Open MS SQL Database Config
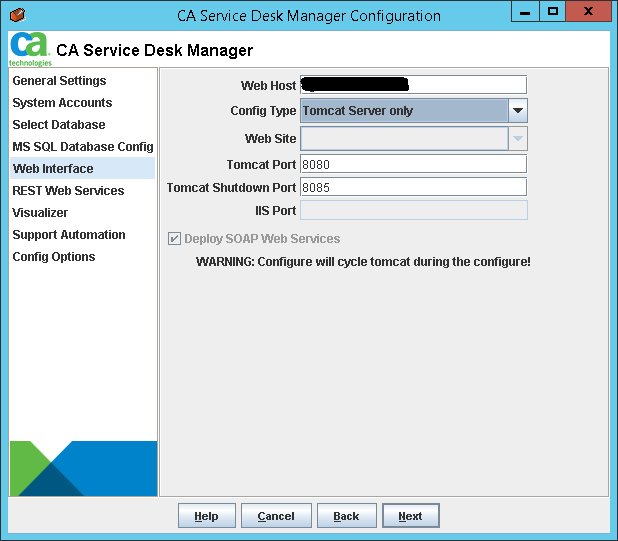618x541 pixels. click(82, 147)
